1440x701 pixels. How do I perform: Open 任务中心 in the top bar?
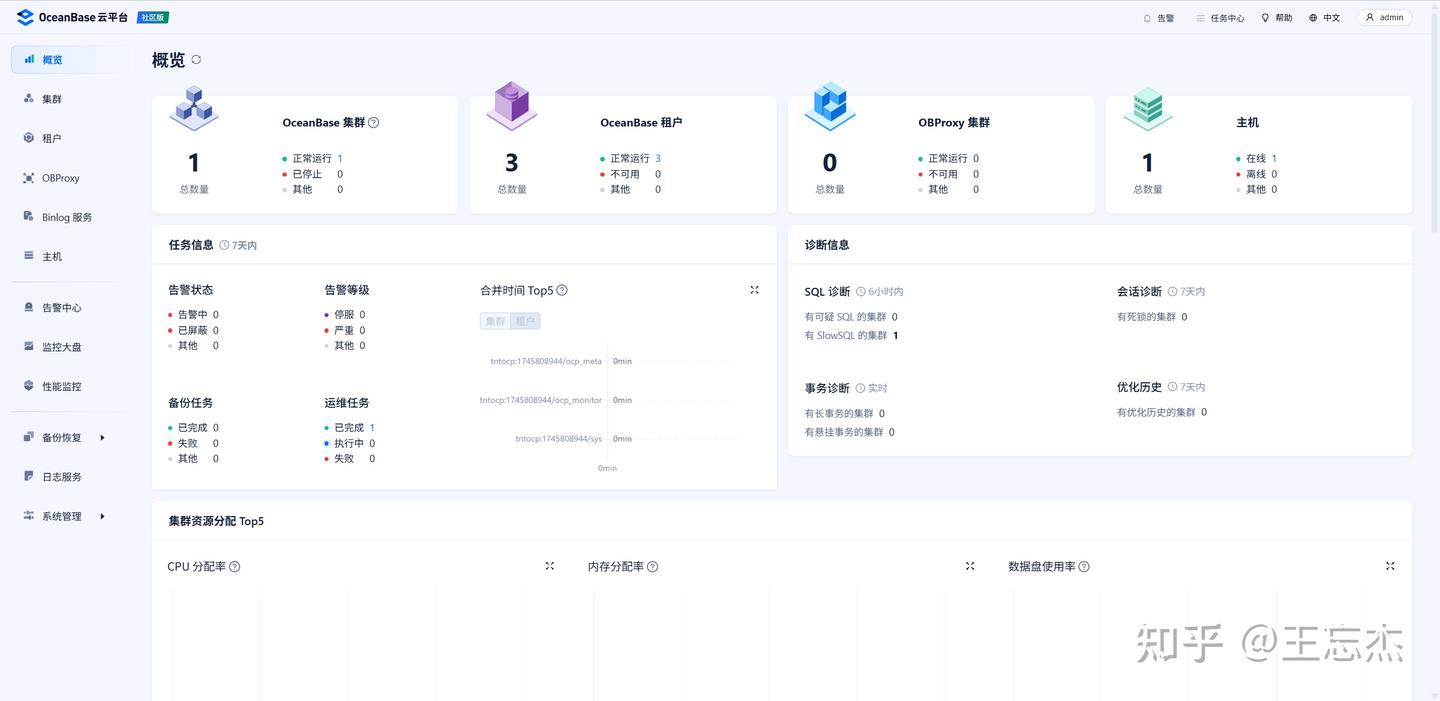[x=1220, y=18]
